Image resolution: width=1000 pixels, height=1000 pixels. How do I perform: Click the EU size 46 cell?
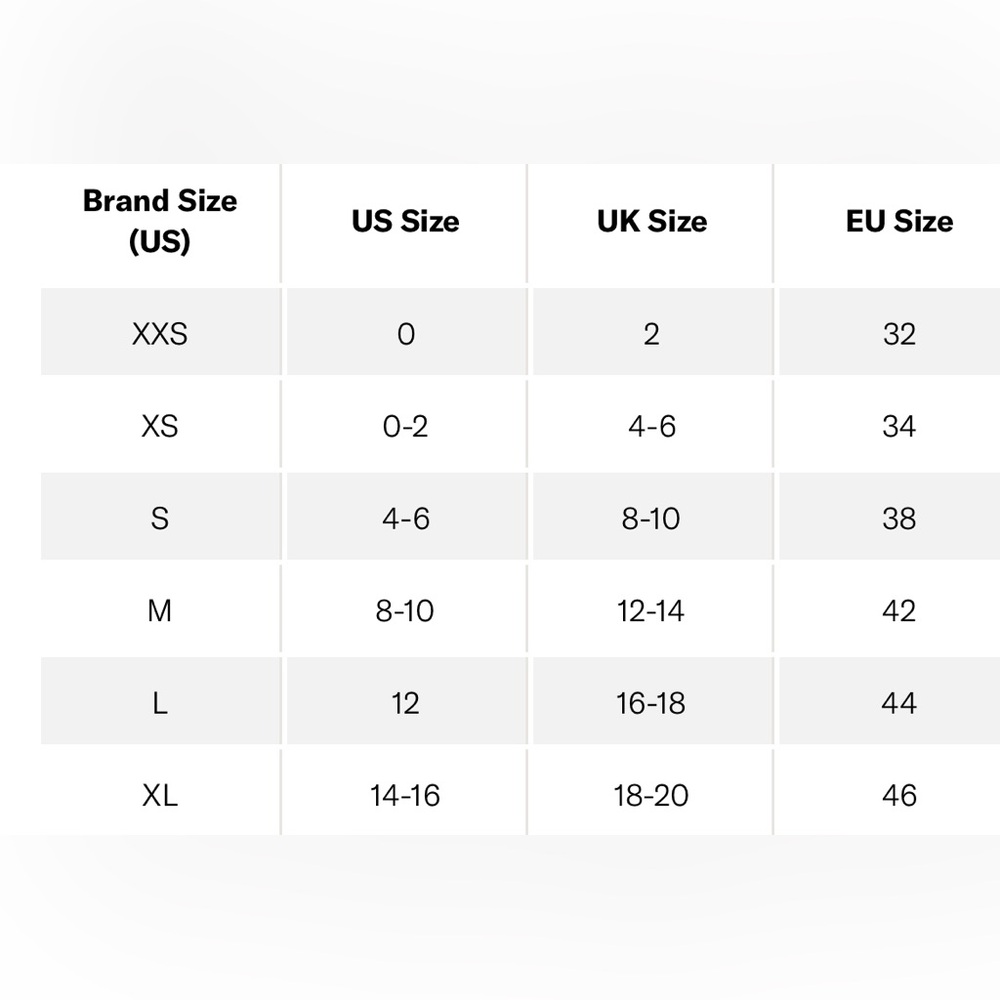point(899,795)
